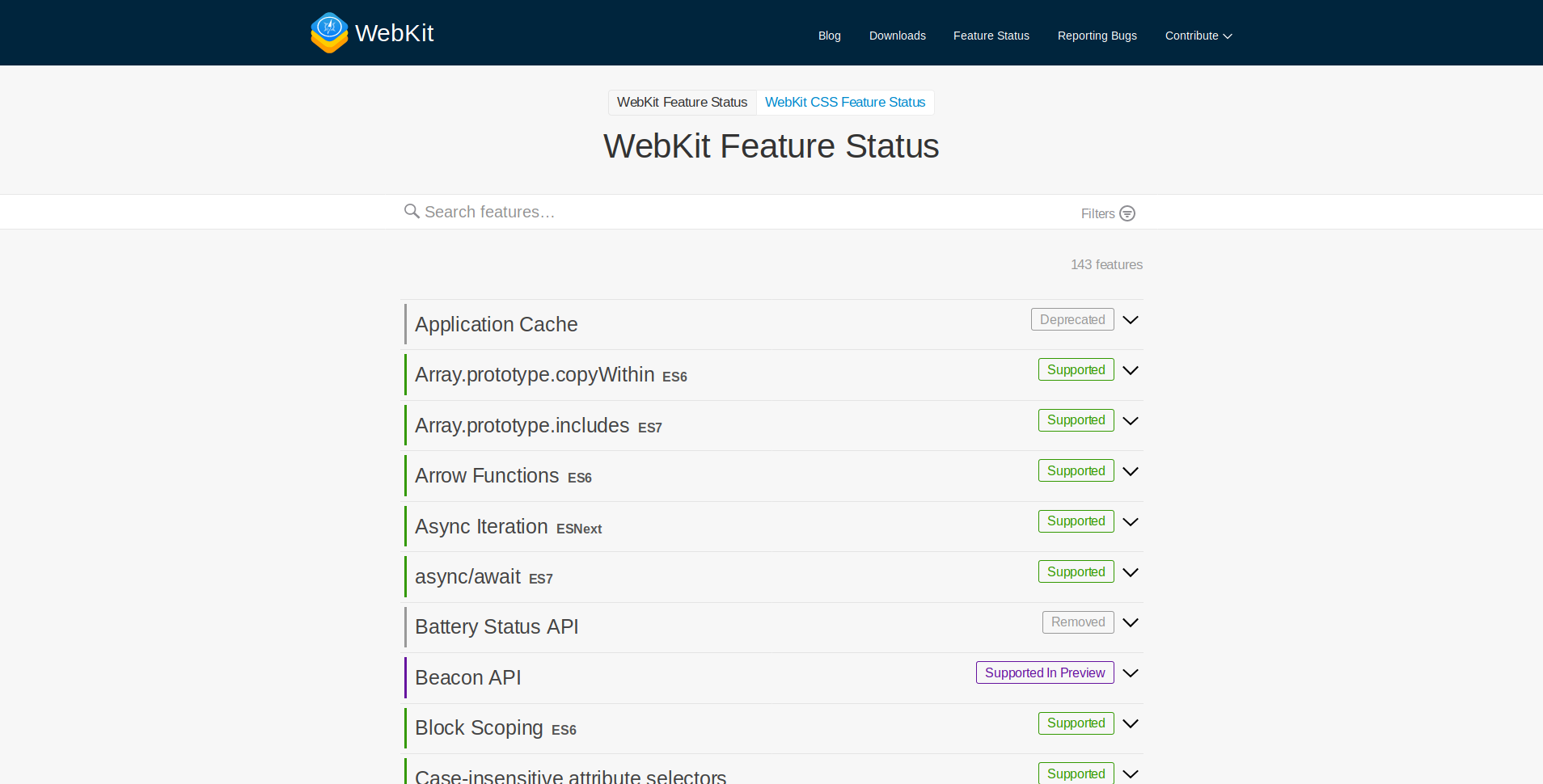
Task: Open the Application Cache feature title
Action: point(497,324)
